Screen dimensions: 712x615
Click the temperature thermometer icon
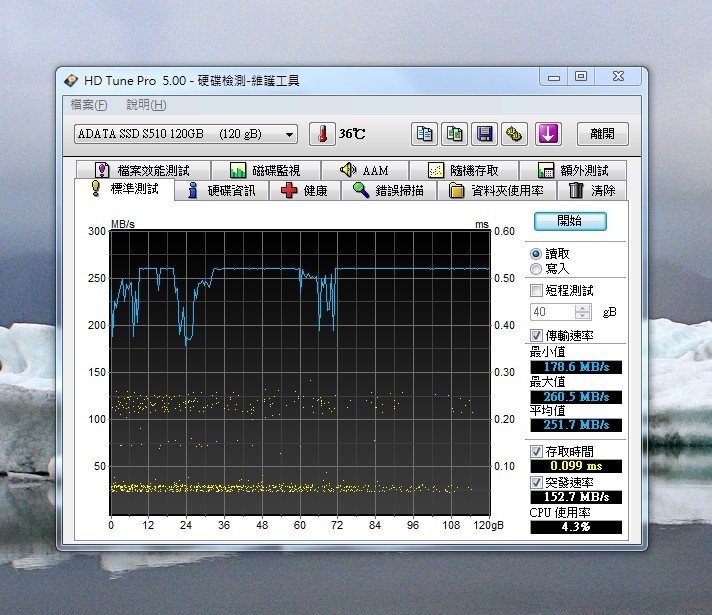(323, 134)
